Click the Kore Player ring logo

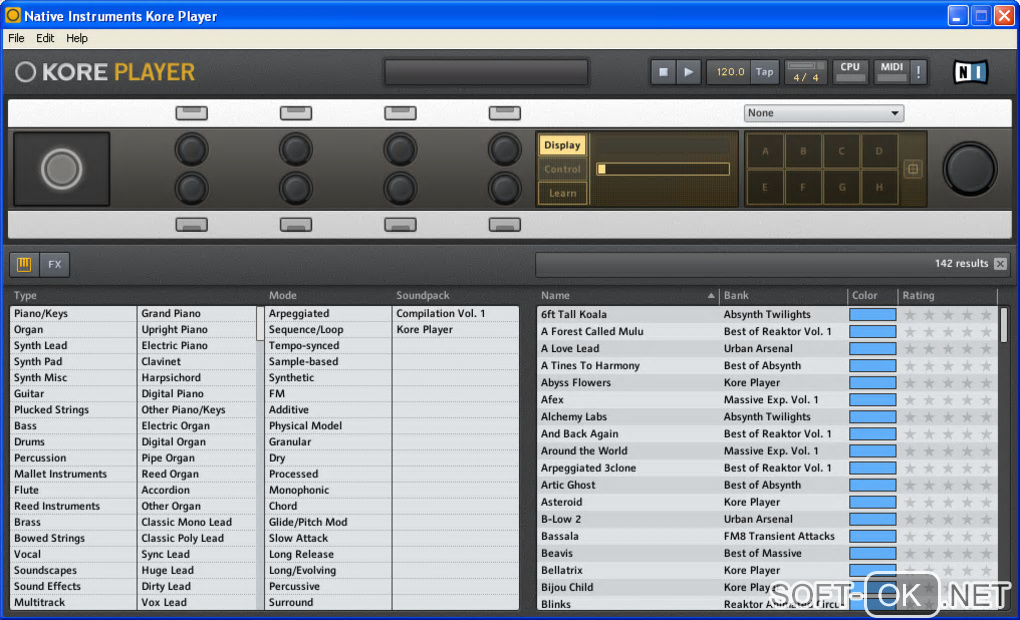tap(25, 72)
